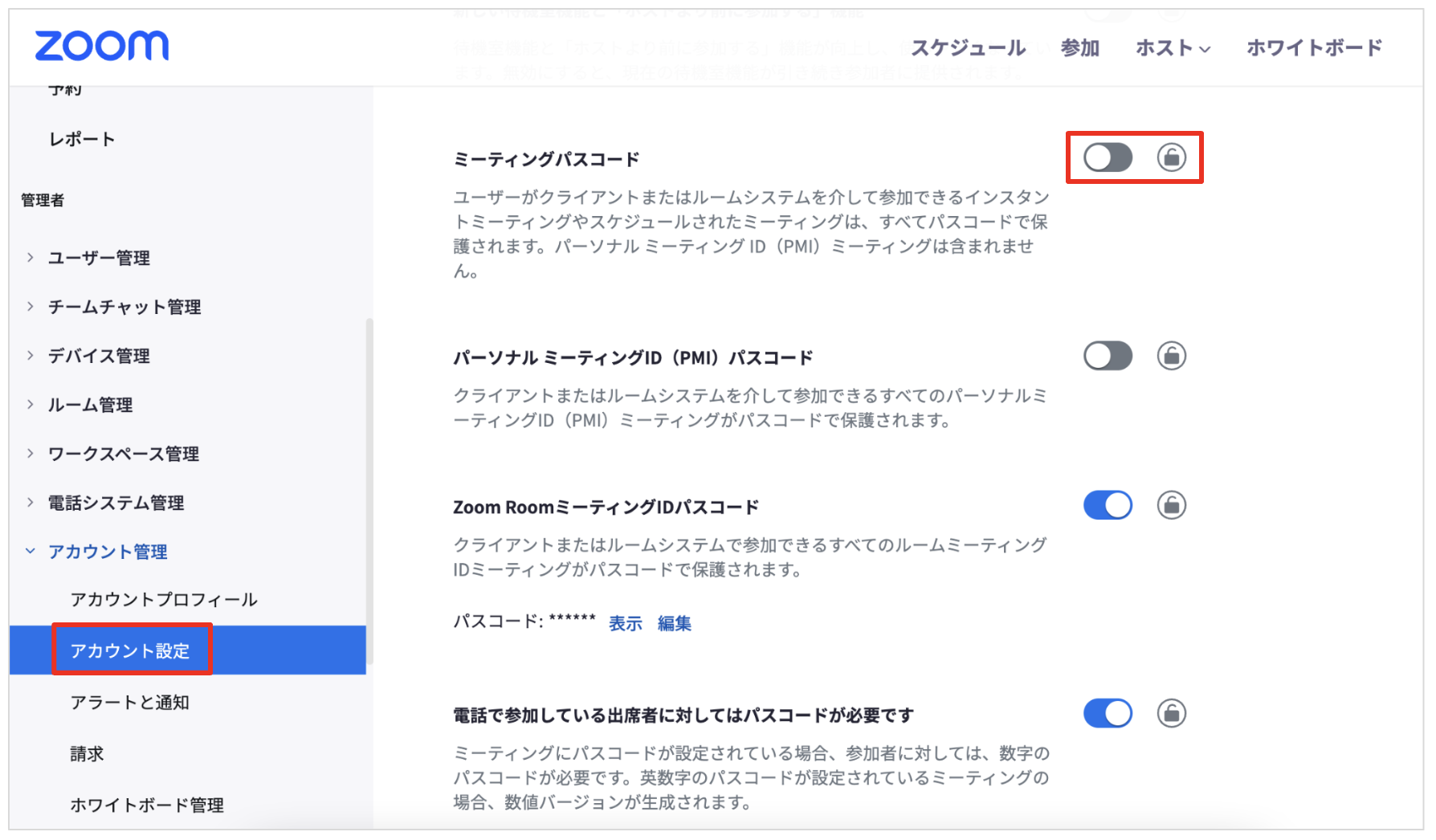1436x840 pixels.
Task: Click lock icon for パーソナル ミーティングID パスコード
Action: point(1171,356)
